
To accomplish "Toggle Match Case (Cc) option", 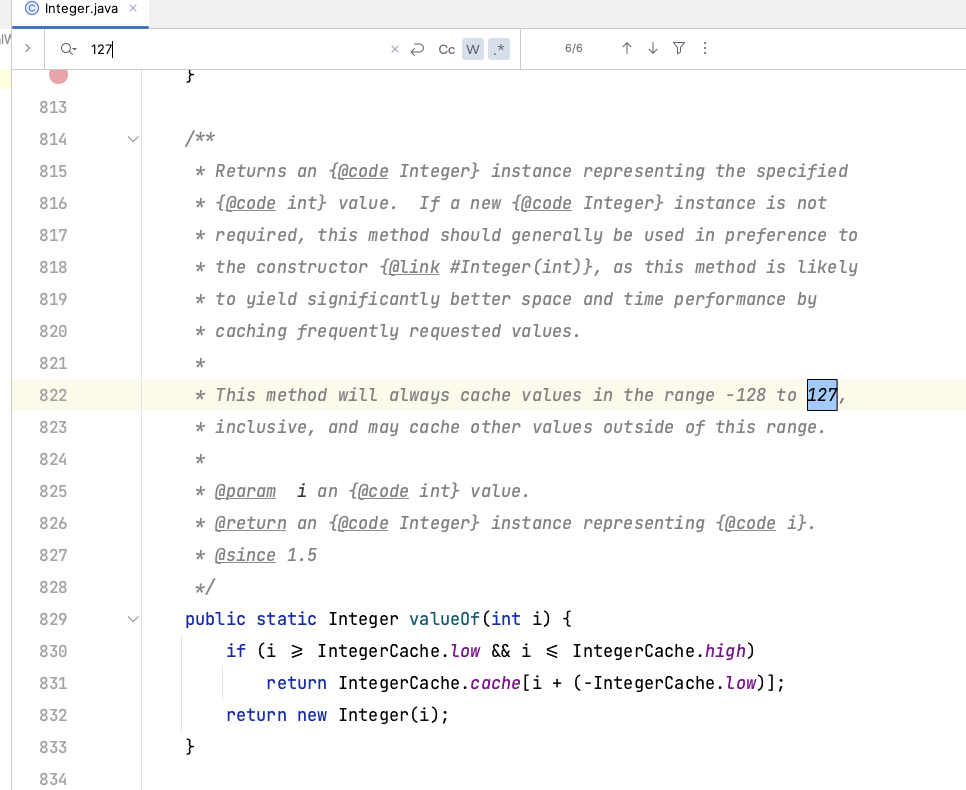I will tap(447, 49).
